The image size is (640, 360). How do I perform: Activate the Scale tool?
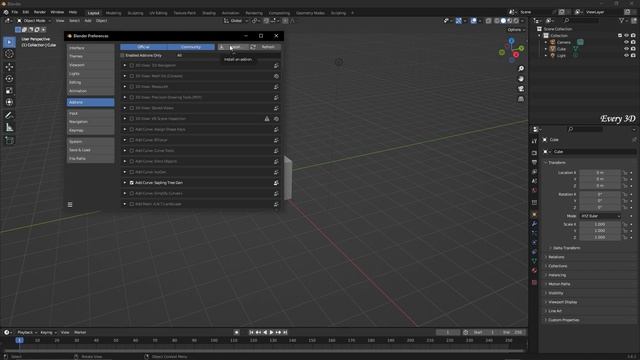pos(9,90)
